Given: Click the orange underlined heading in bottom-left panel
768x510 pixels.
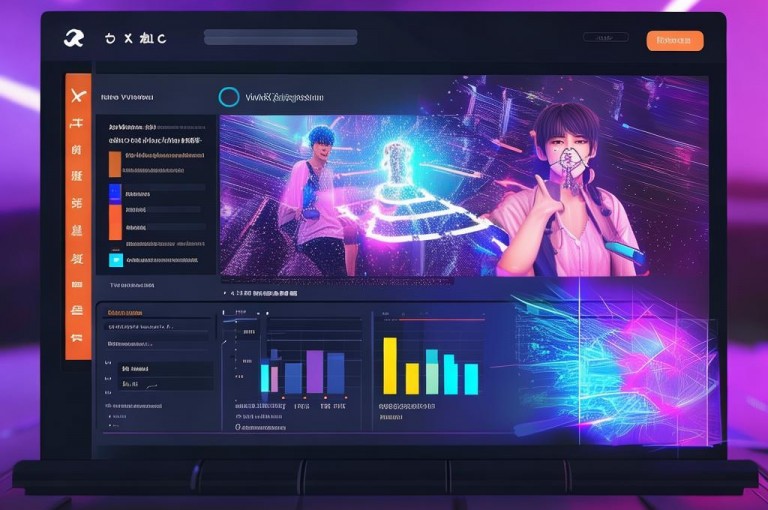Looking at the screenshot, I should pyautogui.click(x=125, y=313).
